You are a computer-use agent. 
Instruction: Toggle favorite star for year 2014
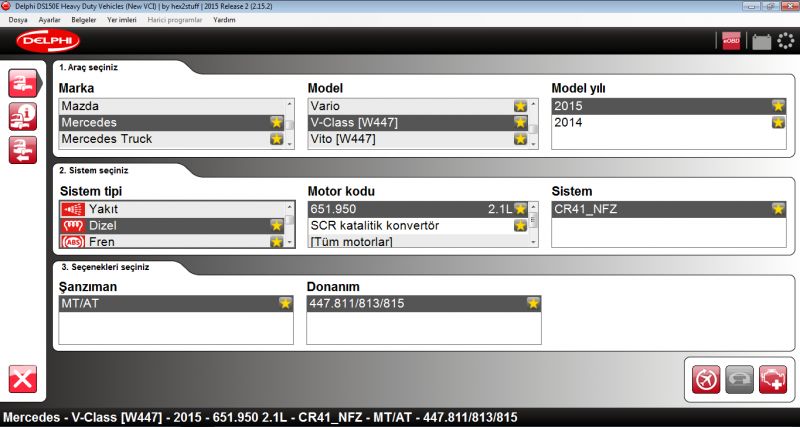coord(778,122)
